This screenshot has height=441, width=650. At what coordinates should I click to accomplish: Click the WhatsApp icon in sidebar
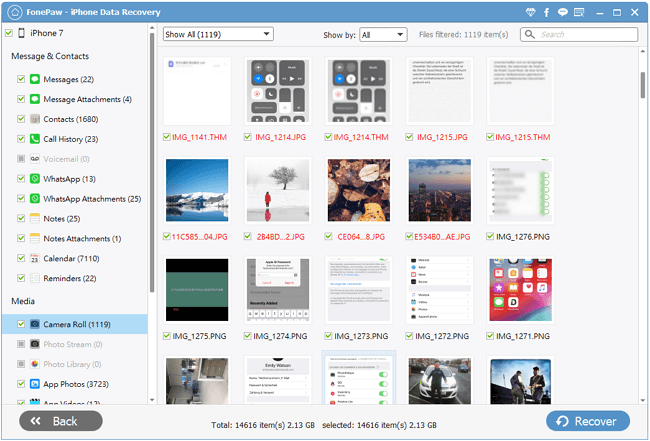[34, 179]
